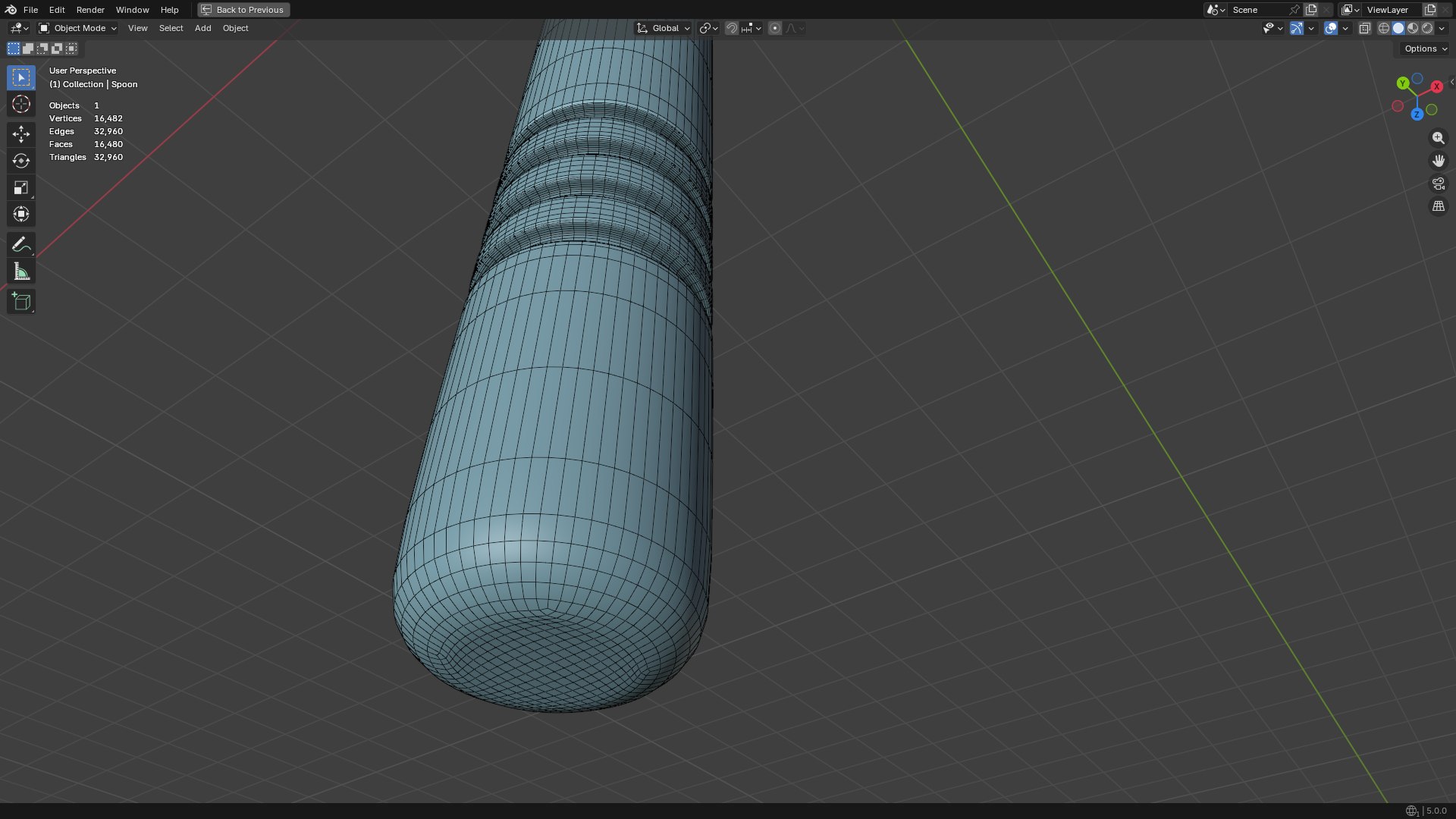Screen dimensions: 1456x819
Task: Click the Blender logo icon
Action: pyautogui.click(x=11, y=10)
